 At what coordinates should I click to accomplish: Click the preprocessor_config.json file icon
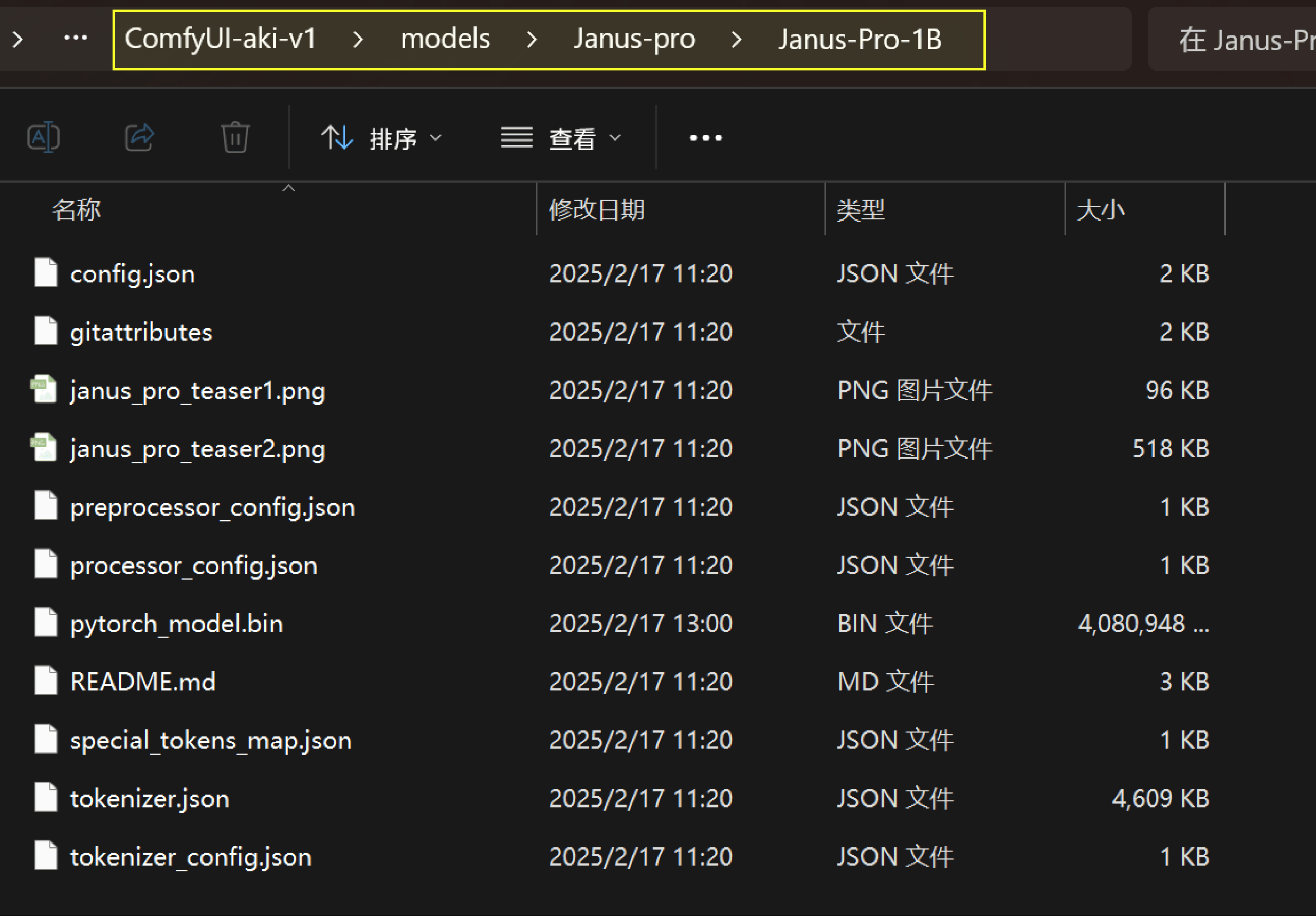(45, 506)
